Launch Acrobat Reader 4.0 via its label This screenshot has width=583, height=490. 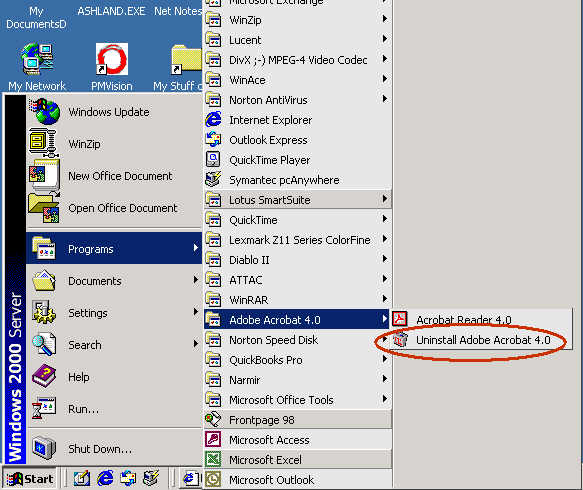[x=464, y=320]
